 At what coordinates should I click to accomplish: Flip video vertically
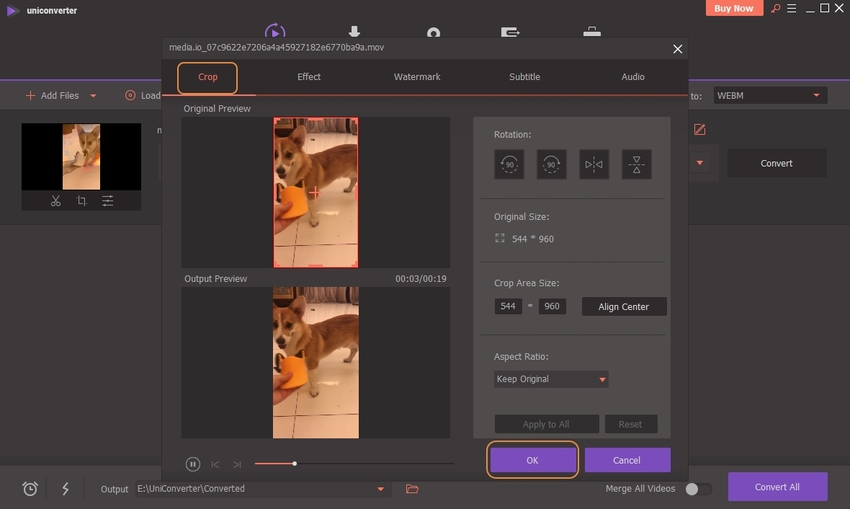tap(636, 165)
